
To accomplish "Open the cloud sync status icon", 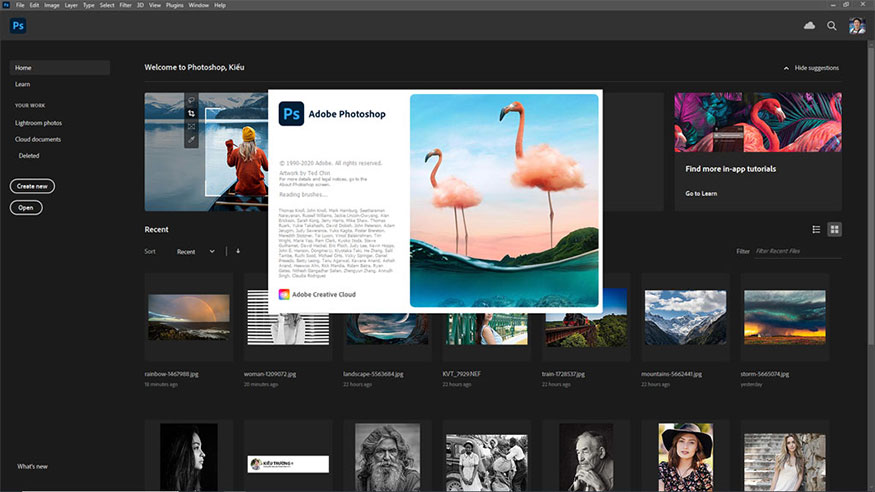I will (809, 26).
